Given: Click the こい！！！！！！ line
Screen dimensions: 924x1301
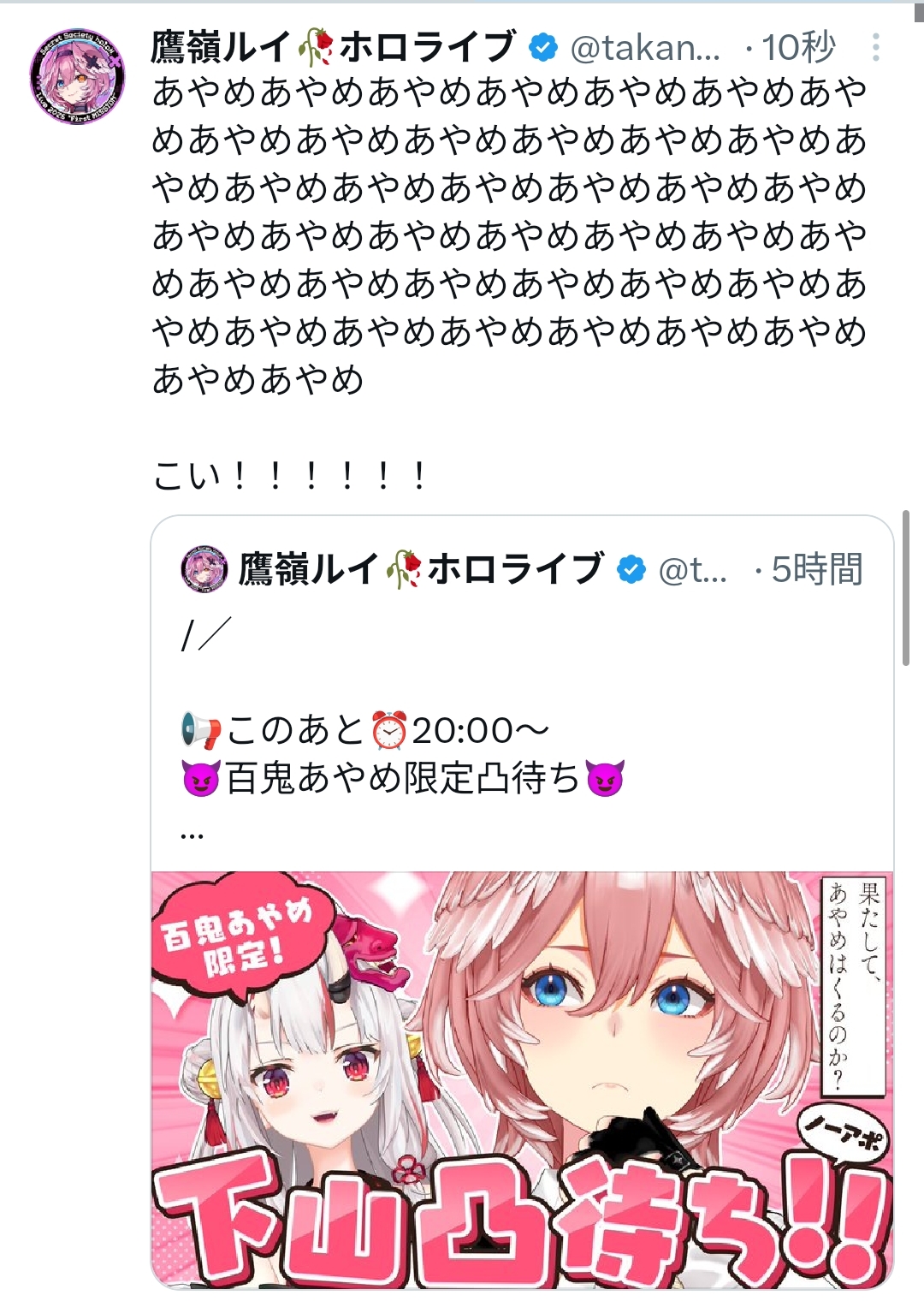Looking at the screenshot, I should pyautogui.click(x=289, y=475).
